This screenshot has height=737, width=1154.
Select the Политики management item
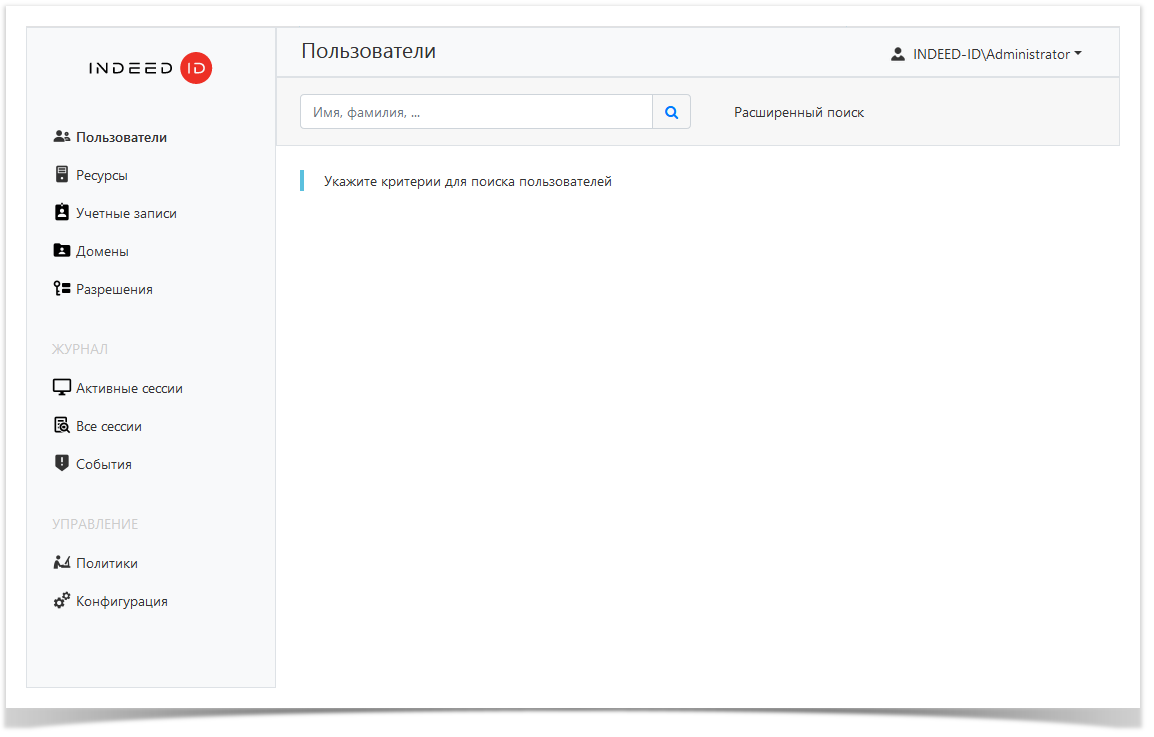(x=105, y=561)
